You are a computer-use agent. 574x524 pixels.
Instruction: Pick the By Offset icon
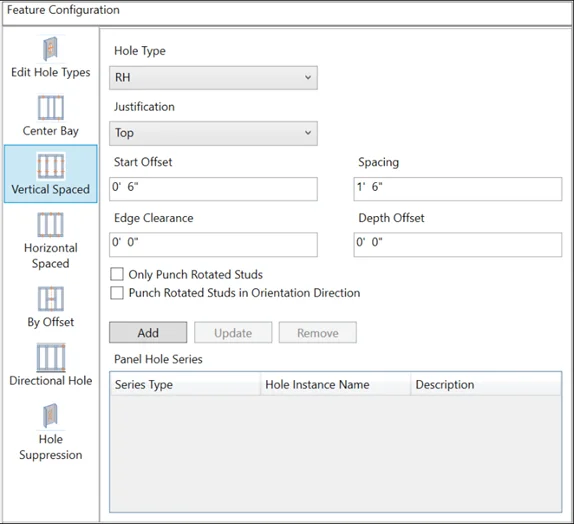[x=51, y=298]
